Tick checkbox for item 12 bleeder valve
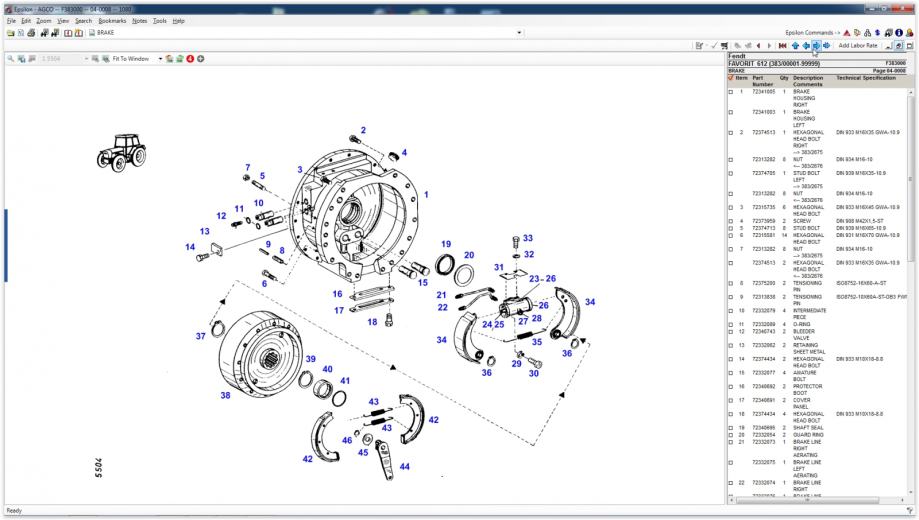This screenshot has width=919, height=520. coord(731,332)
